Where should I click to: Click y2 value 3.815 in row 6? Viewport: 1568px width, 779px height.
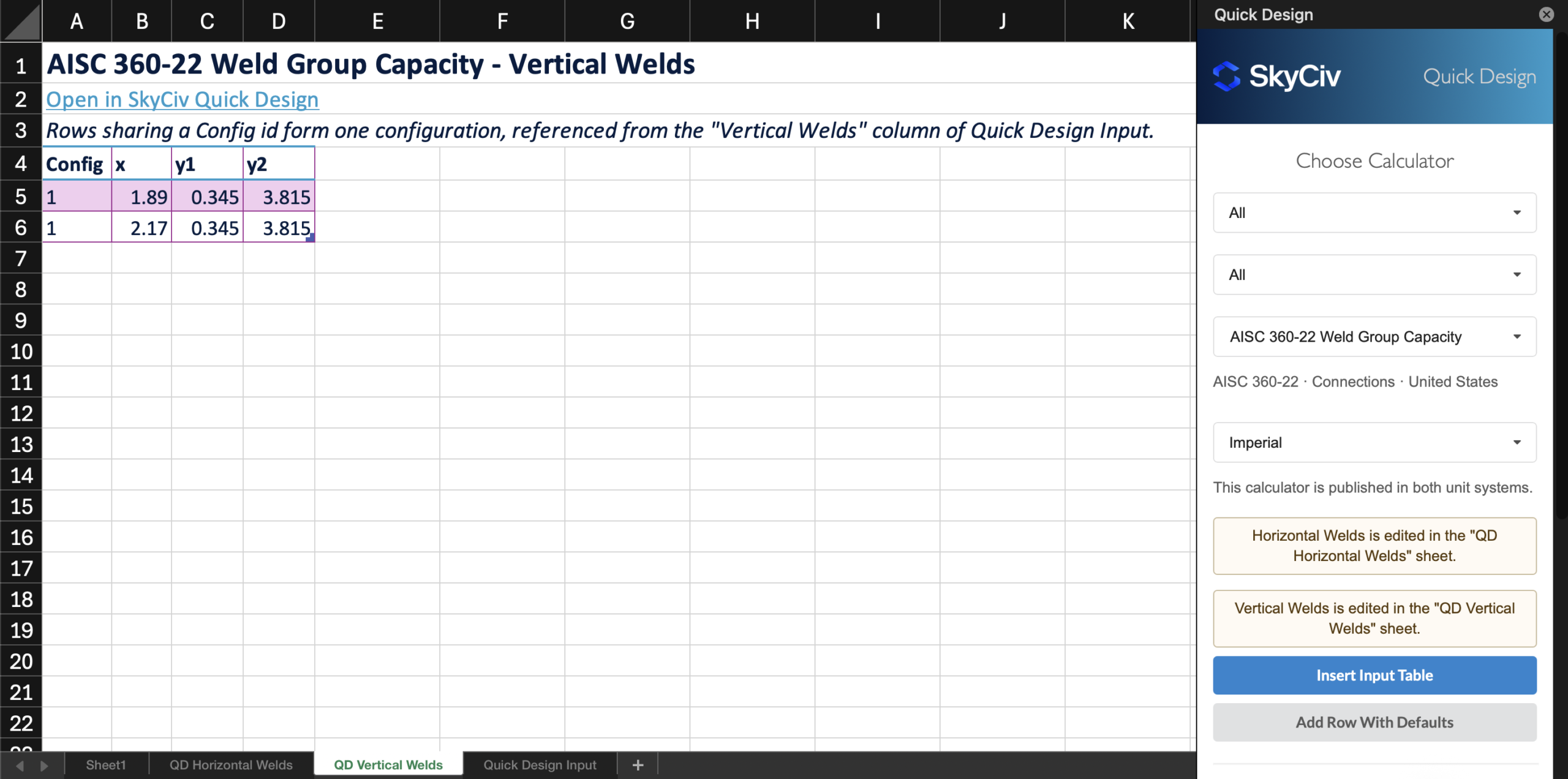(279, 228)
